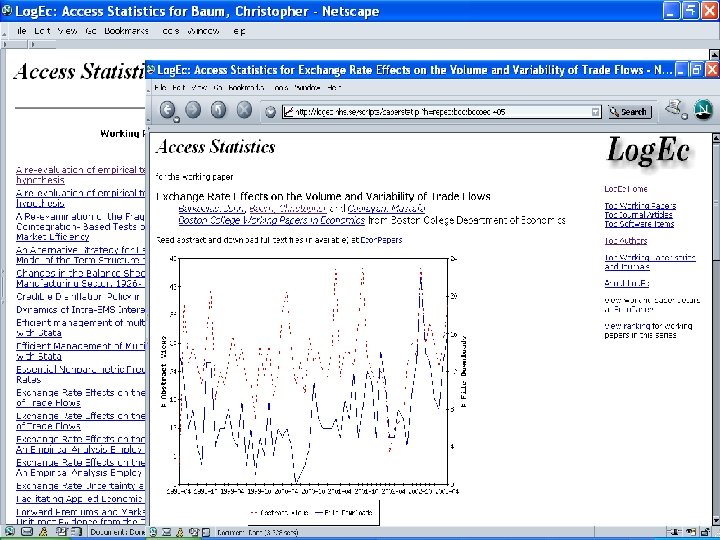Click the Instant Messenger icon in front status bar
Image resolution: width=720 pixels, height=540 pixels.
[180, 532]
